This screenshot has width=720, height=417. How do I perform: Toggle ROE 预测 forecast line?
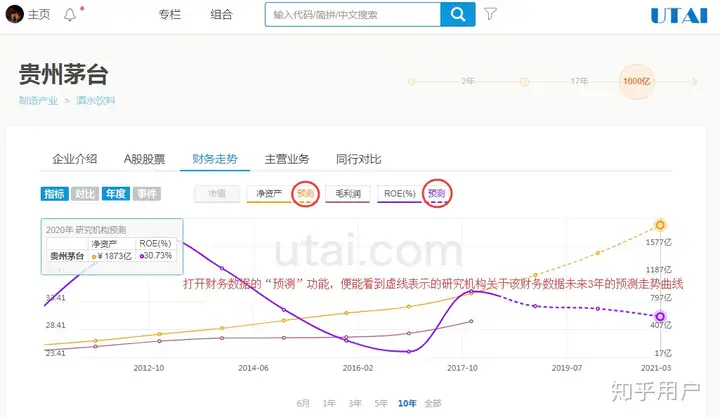pyautogui.click(x=436, y=193)
